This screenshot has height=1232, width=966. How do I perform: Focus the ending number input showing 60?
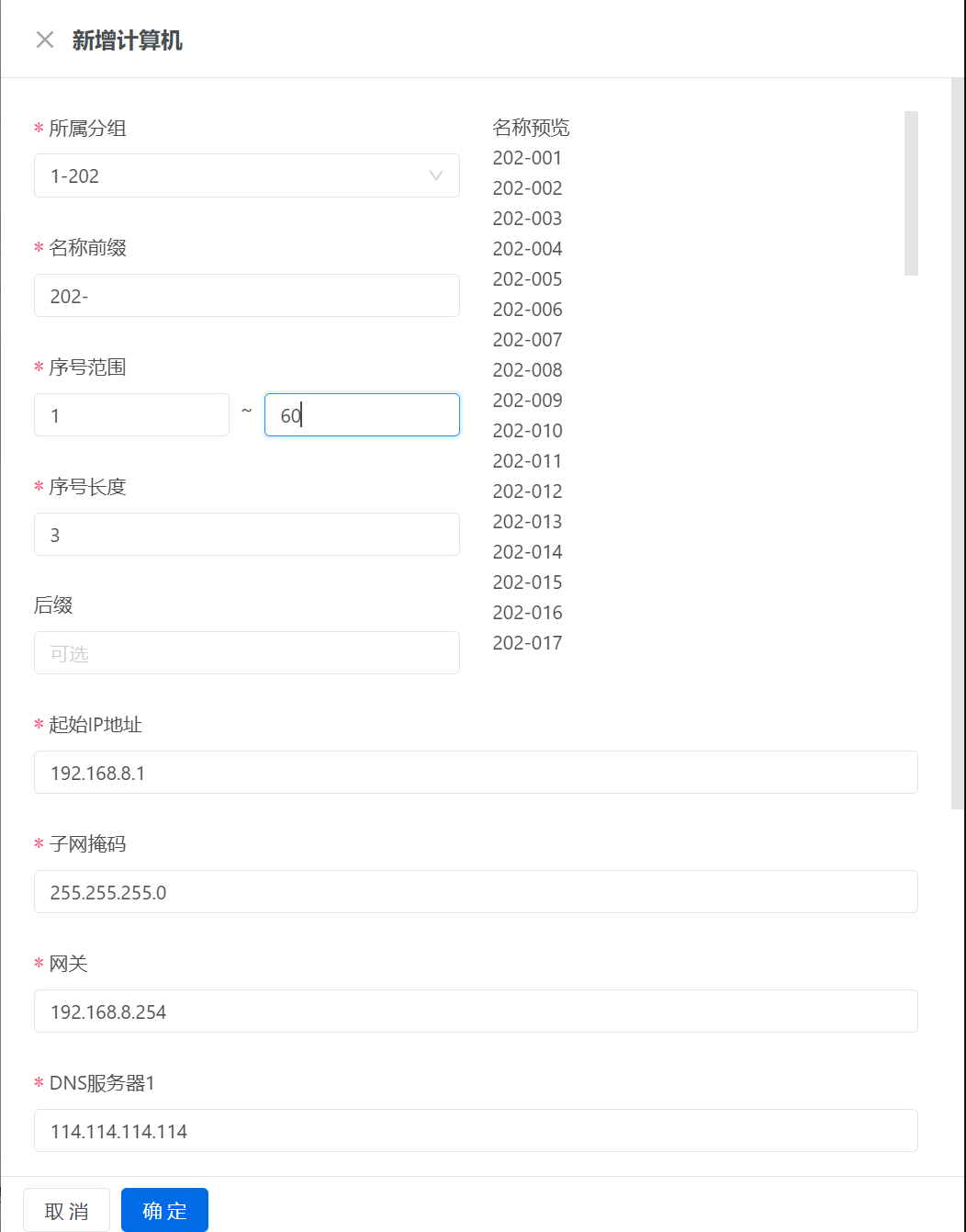pyautogui.click(x=362, y=414)
